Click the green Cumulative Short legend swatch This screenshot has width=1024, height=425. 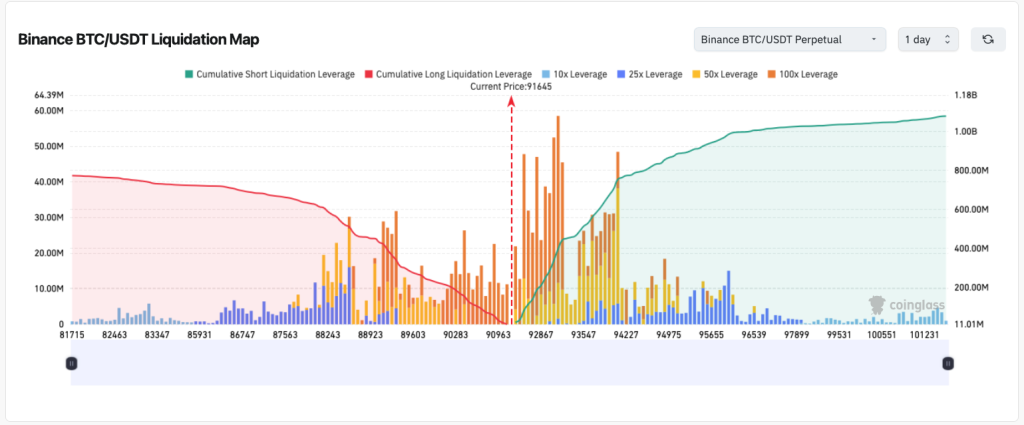(187, 74)
